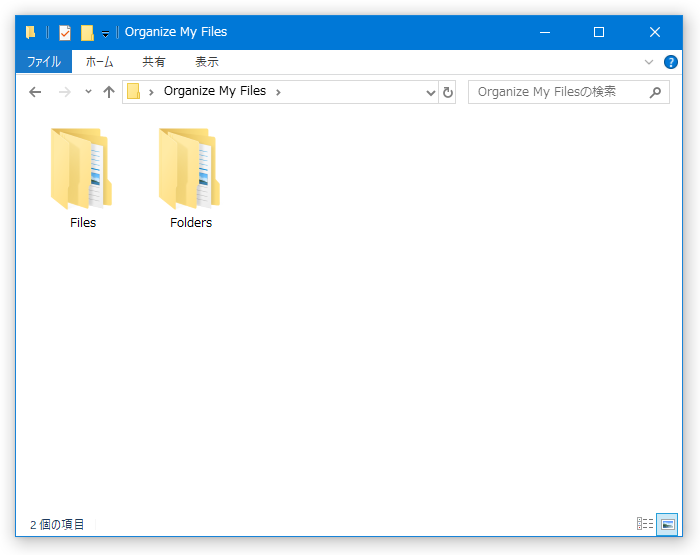Click the title bar folder system icon
The image size is (700, 555).
(x=30, y=32)
